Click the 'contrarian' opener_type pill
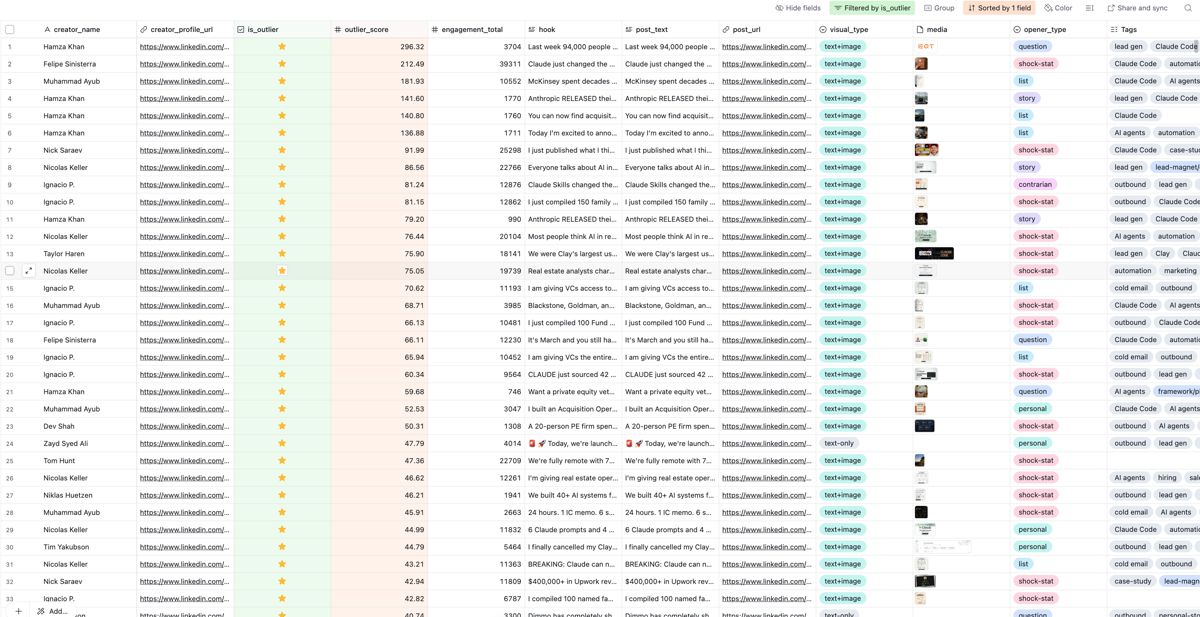This screenshot has width=1200, height=617. click(x=1035, y=185)
